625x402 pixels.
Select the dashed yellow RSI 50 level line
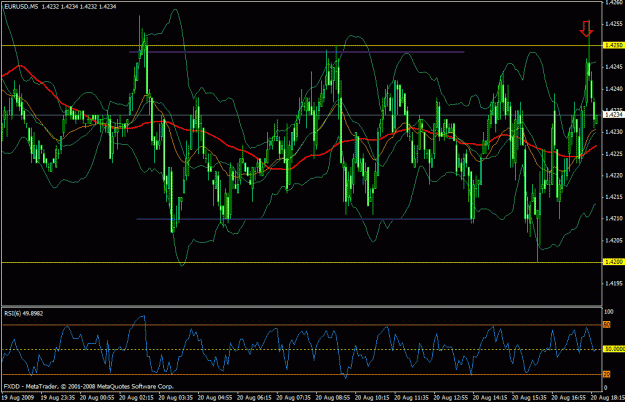click(x=302, y=349)
